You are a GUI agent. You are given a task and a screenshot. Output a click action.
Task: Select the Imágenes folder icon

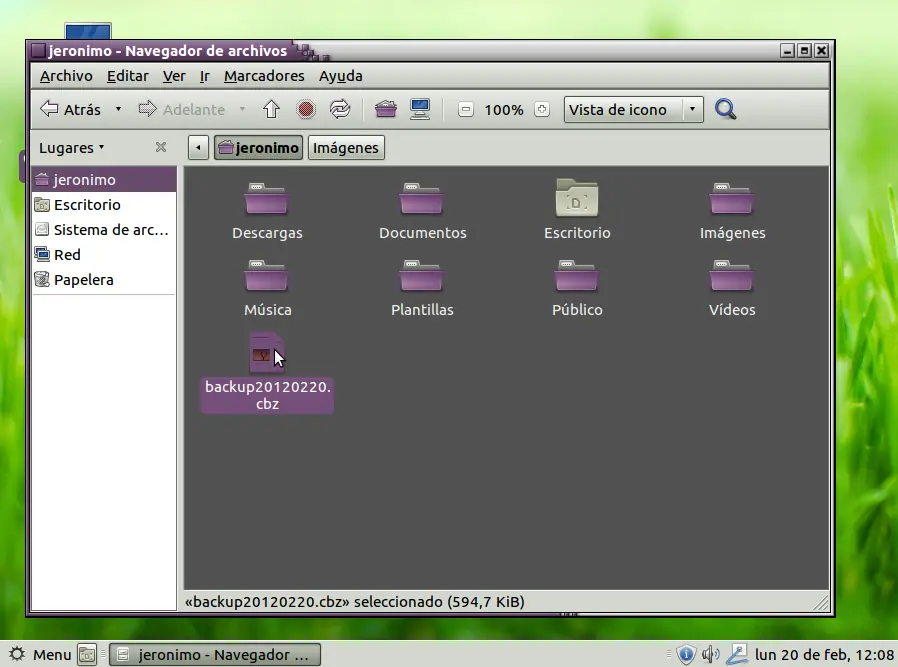coord(731,198)
